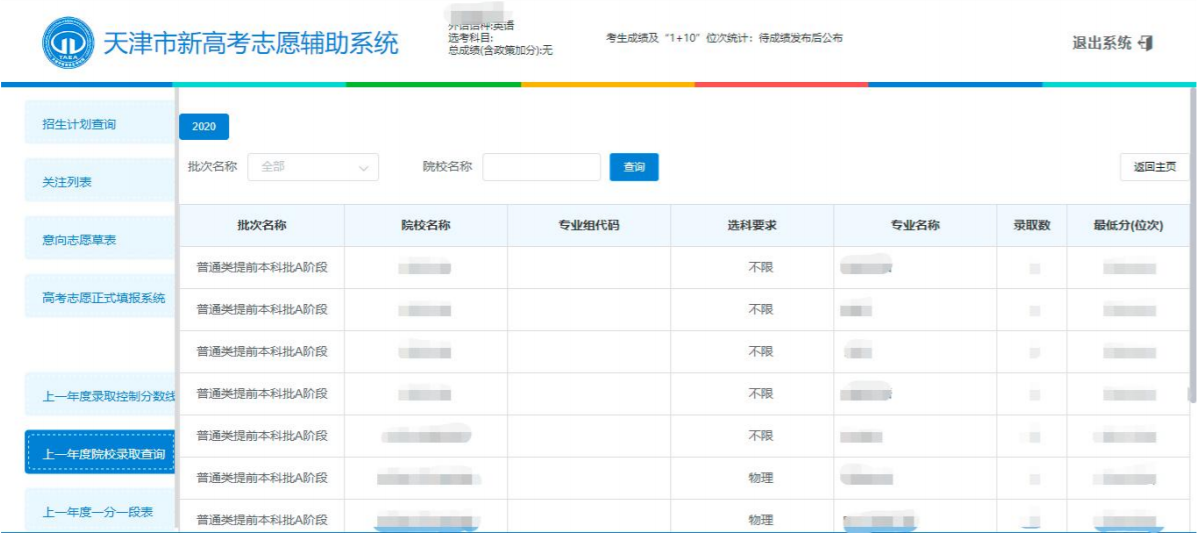Click the 批次名称 dropdown chevron arrow
Viewport: 1200px width, 534px height.
coord(364,168)
